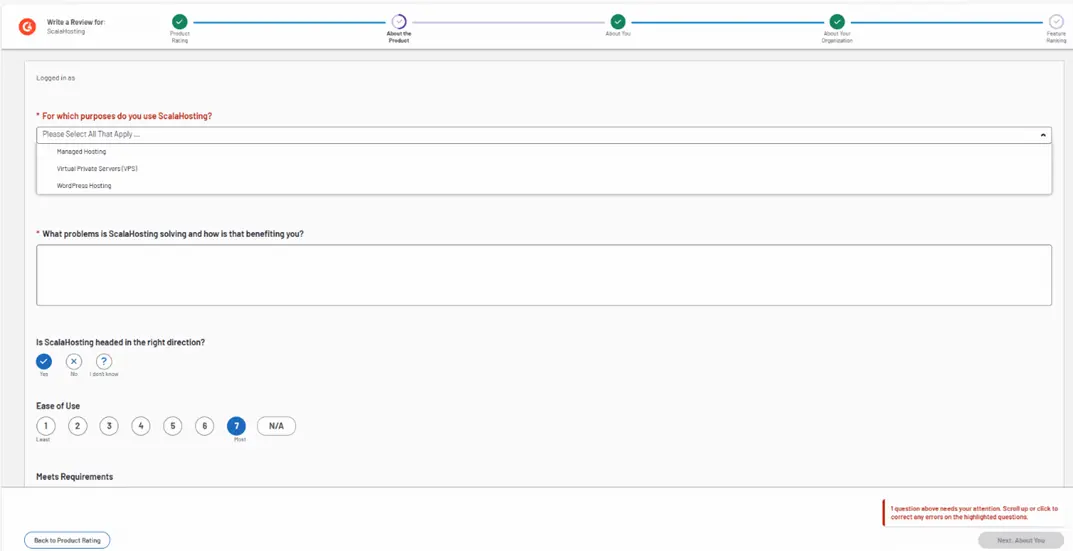Click the Please Select All That Apply field
The image size is (1073, 551).
[500, 134]
